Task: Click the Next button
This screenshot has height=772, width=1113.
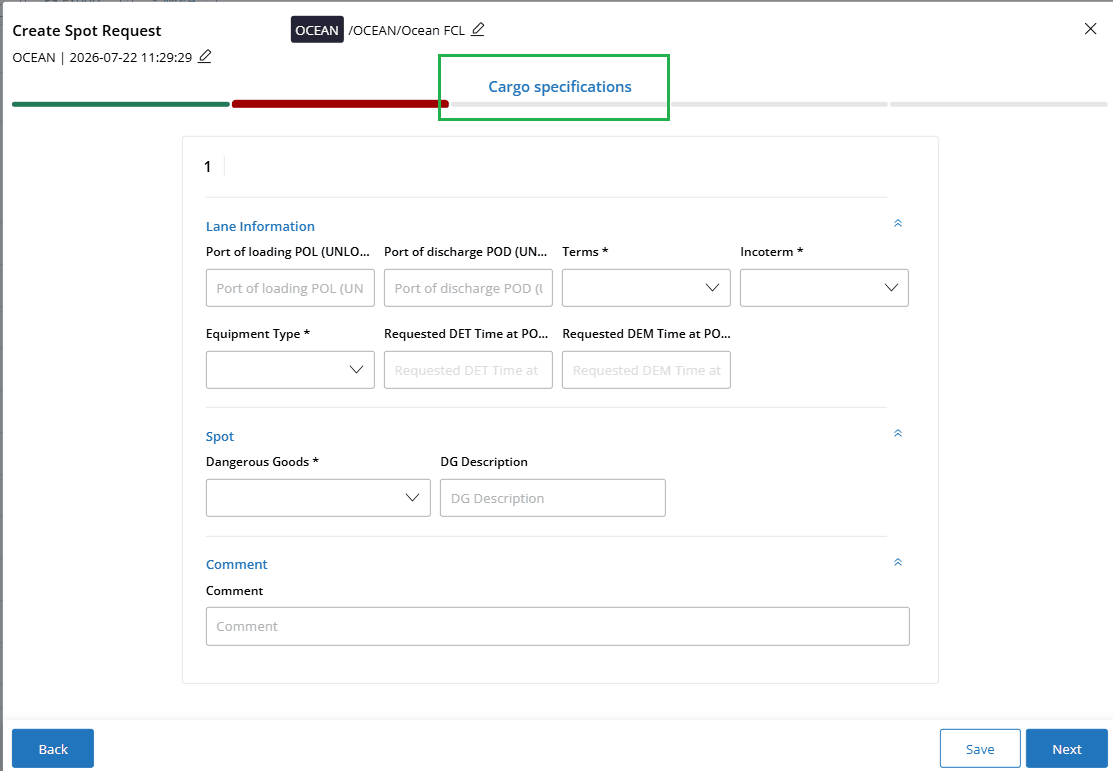Action: pyautogui.click(x=1067, y=749)
